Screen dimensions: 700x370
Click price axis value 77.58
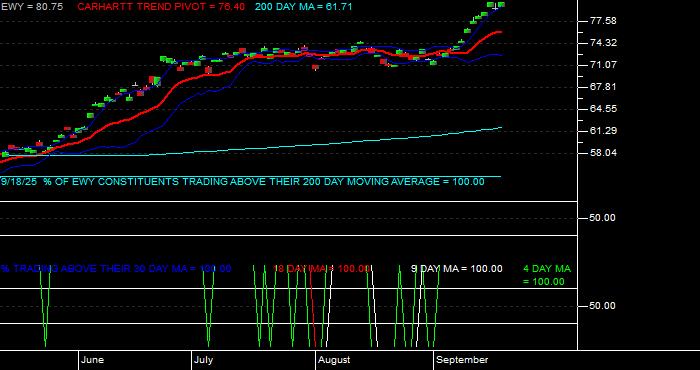603,21
